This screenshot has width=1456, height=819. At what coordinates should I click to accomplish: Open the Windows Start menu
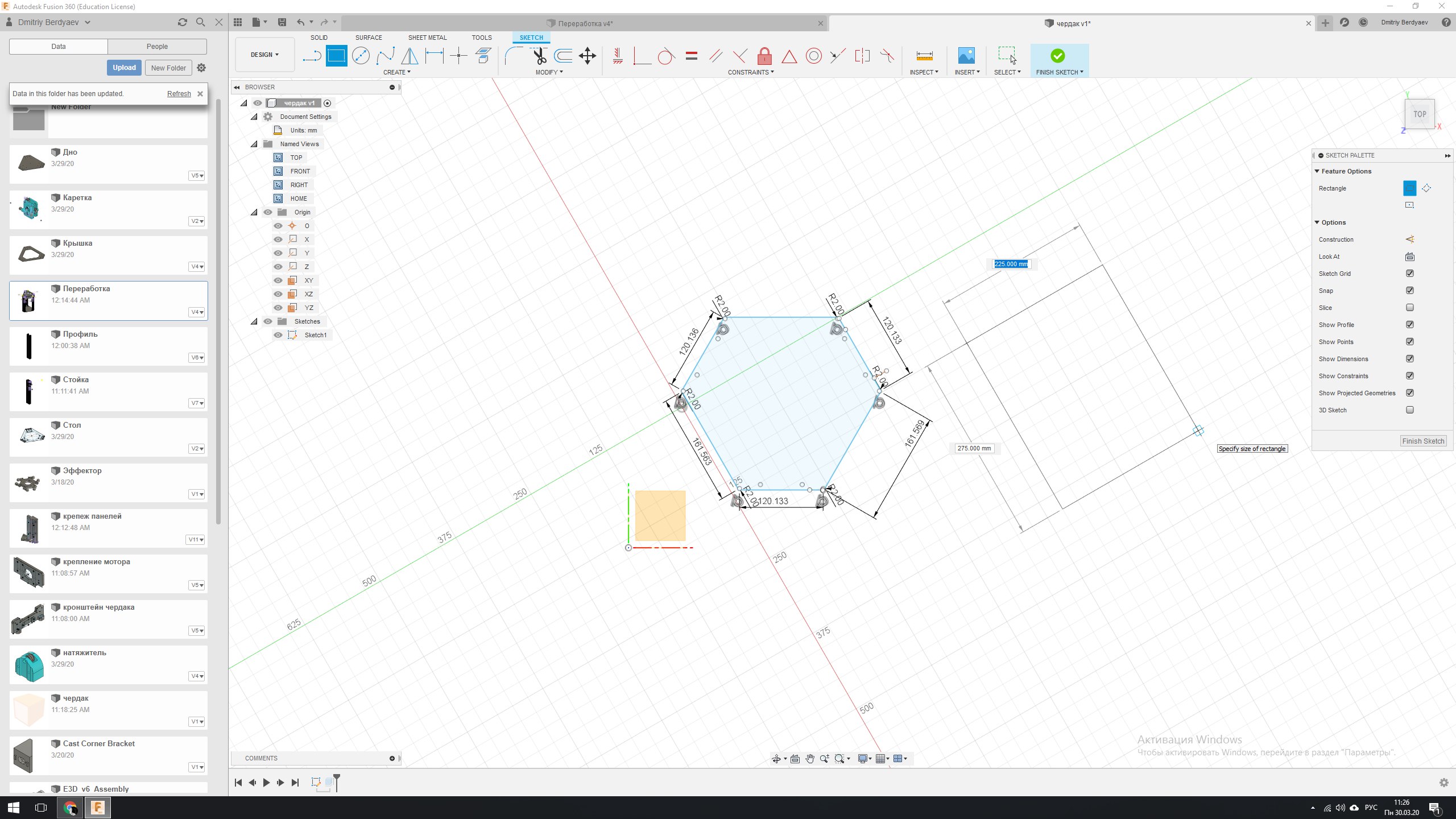pos(14,808)
